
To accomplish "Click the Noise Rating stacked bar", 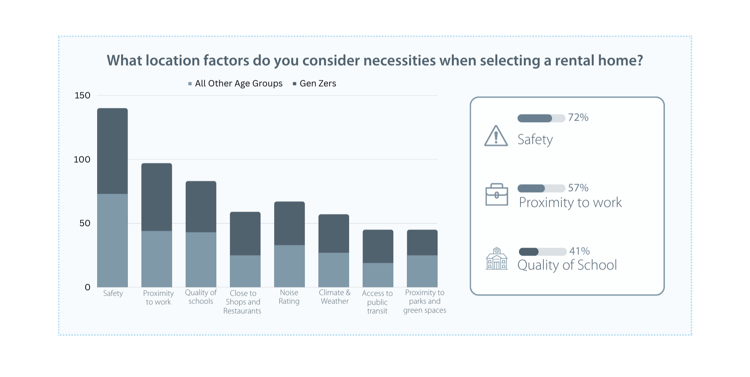I will tap(289, 244).
